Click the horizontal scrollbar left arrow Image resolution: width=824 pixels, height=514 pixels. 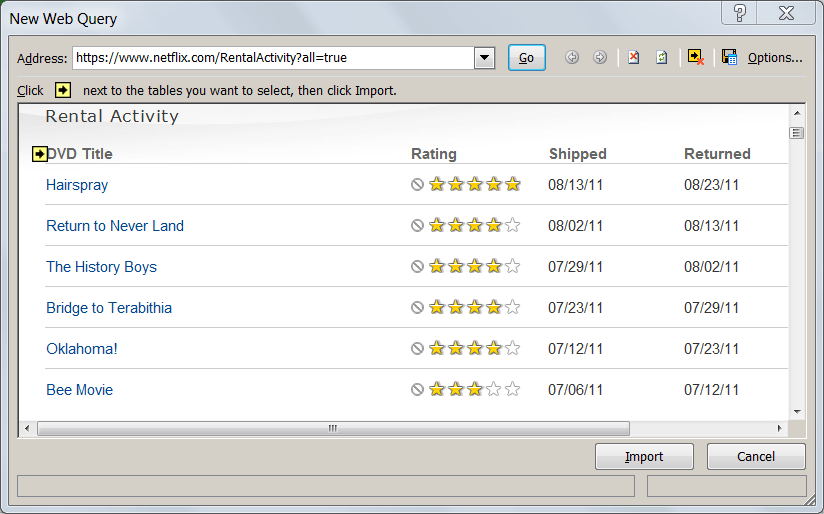coord(27,428)
